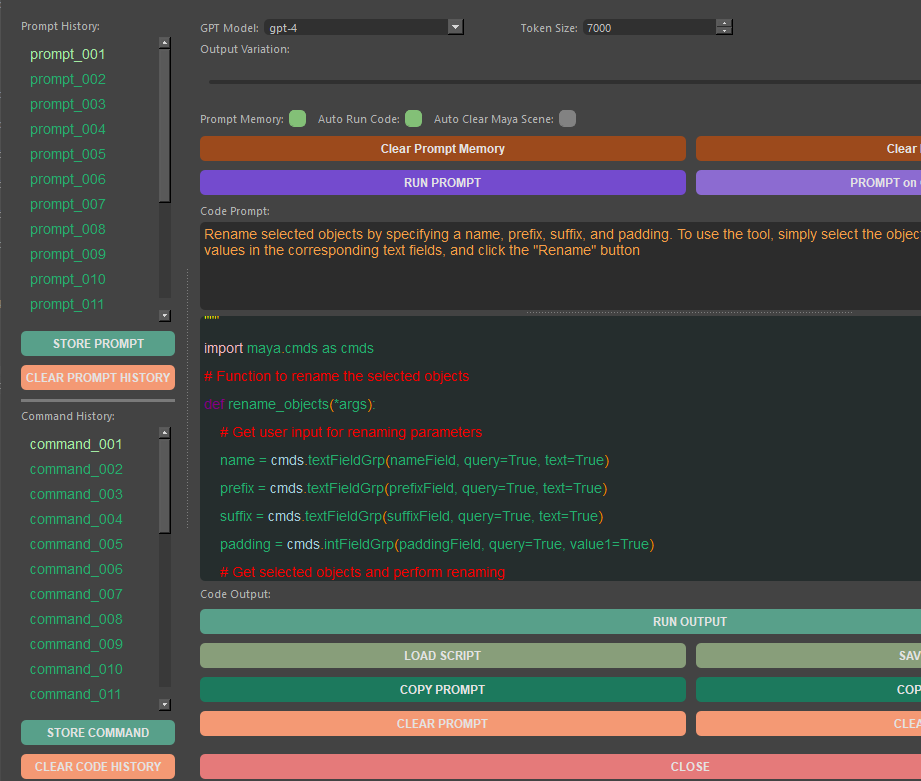
Task: Click the CLEAR PROMPT button
Action: (x=443, y=723)
